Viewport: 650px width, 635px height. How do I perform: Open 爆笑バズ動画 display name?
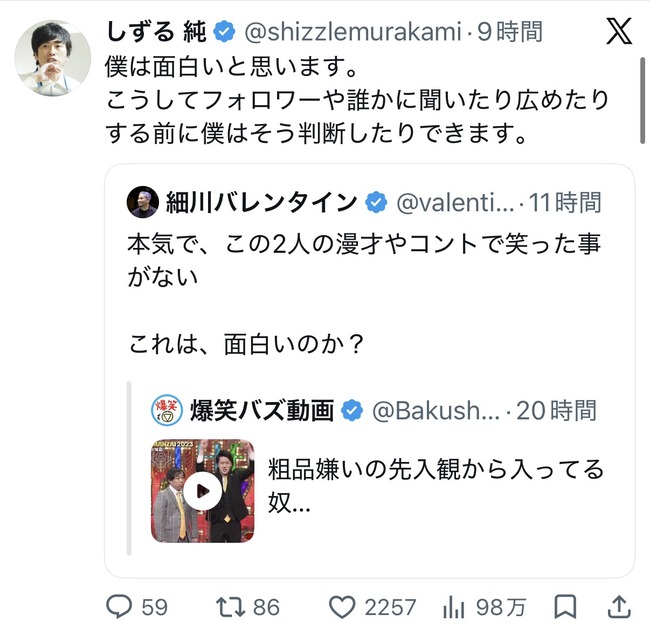(x=262, y=410)
